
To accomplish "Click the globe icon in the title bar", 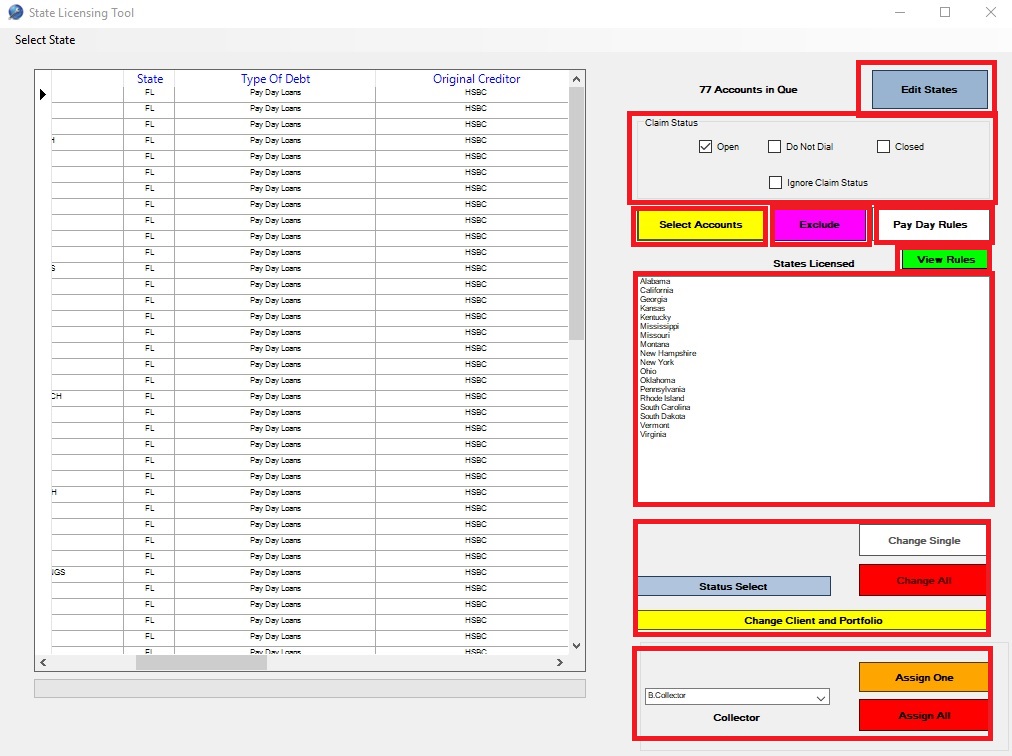I will [14, 12].
